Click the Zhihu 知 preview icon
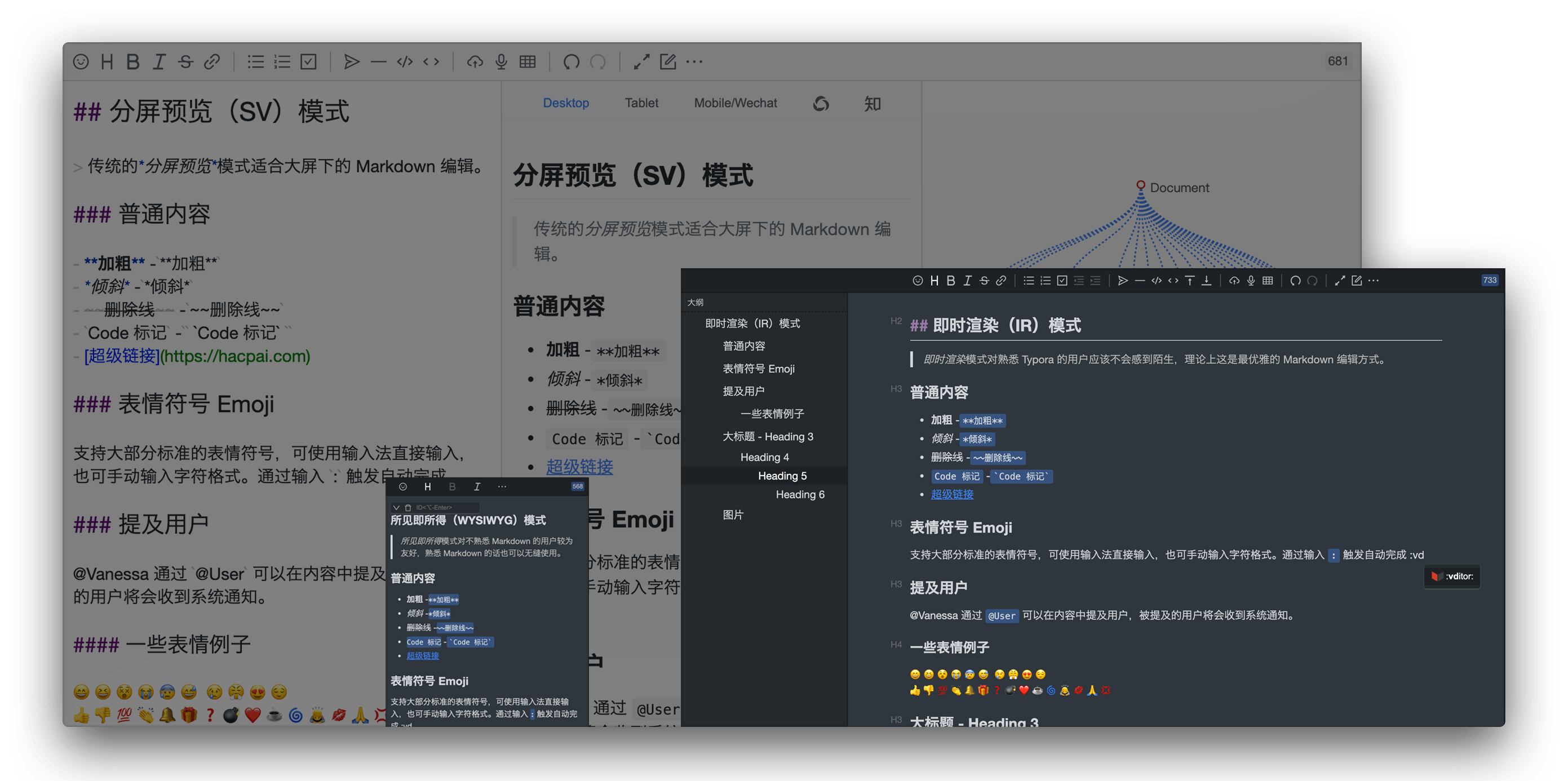The width and height of the screenshot is (1568, 781). pyautogui.click(x=872, y=104)
